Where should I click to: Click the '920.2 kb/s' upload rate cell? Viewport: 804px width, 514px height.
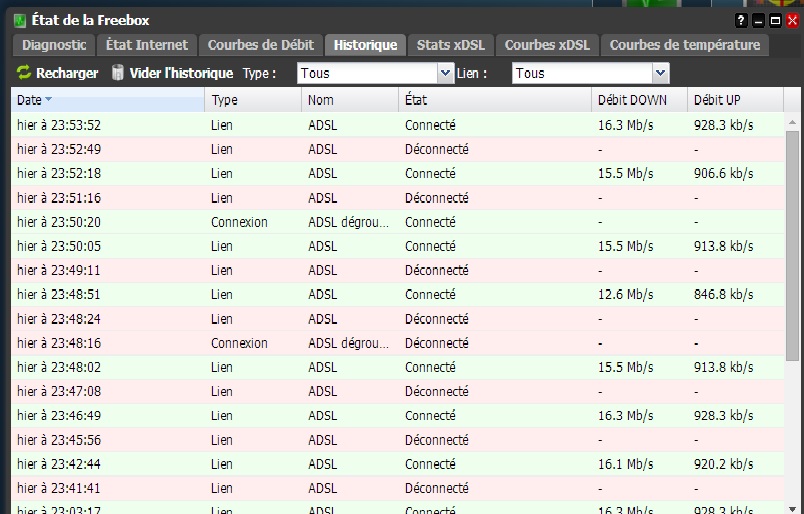pyautogui.click(x=723, y=464)
